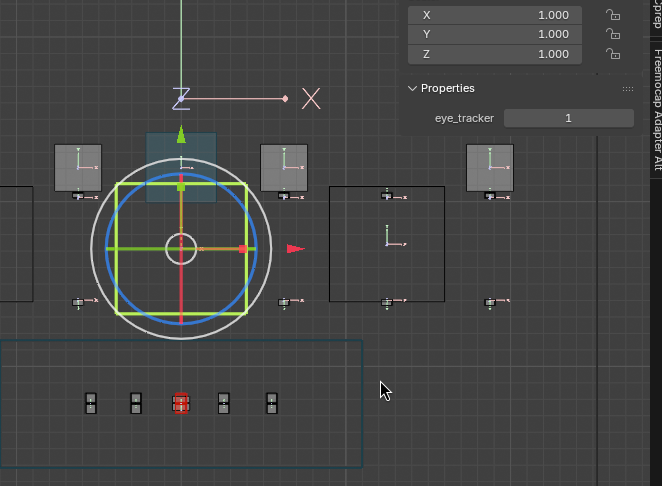Click the Properties panel drag grip dots

628,88
